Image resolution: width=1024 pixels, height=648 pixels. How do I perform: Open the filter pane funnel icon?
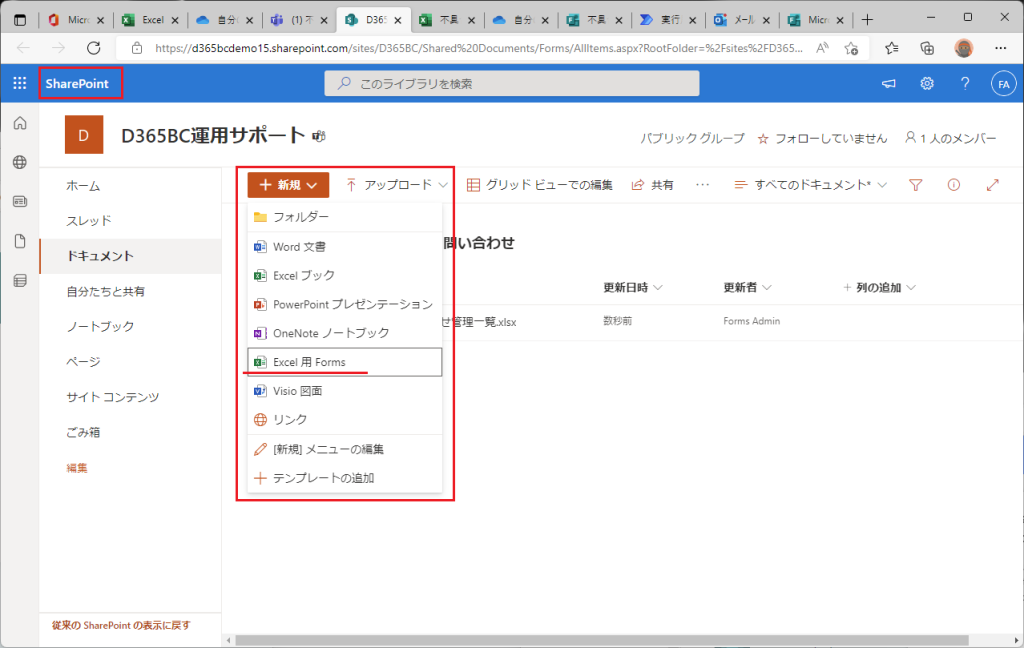point(915,185)
